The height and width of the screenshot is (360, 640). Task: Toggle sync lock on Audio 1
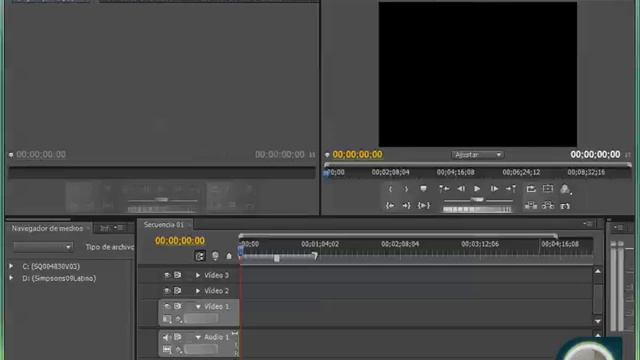coord(178,337)
